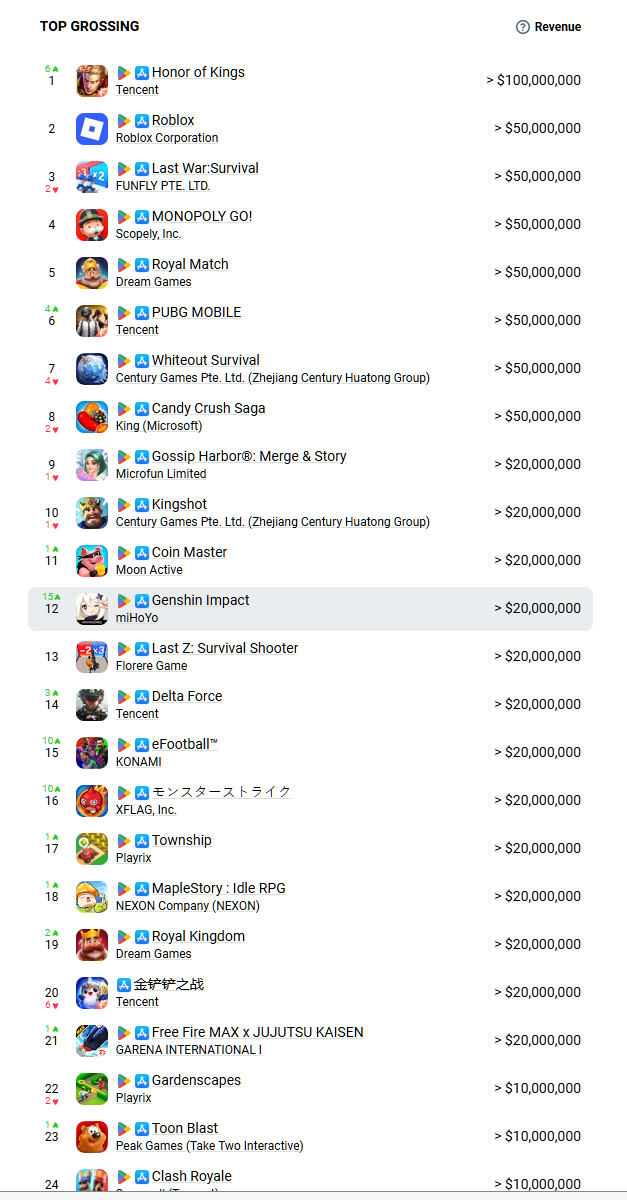
Task: Click the TOP GROSSING heading
Action: point(90,26)
